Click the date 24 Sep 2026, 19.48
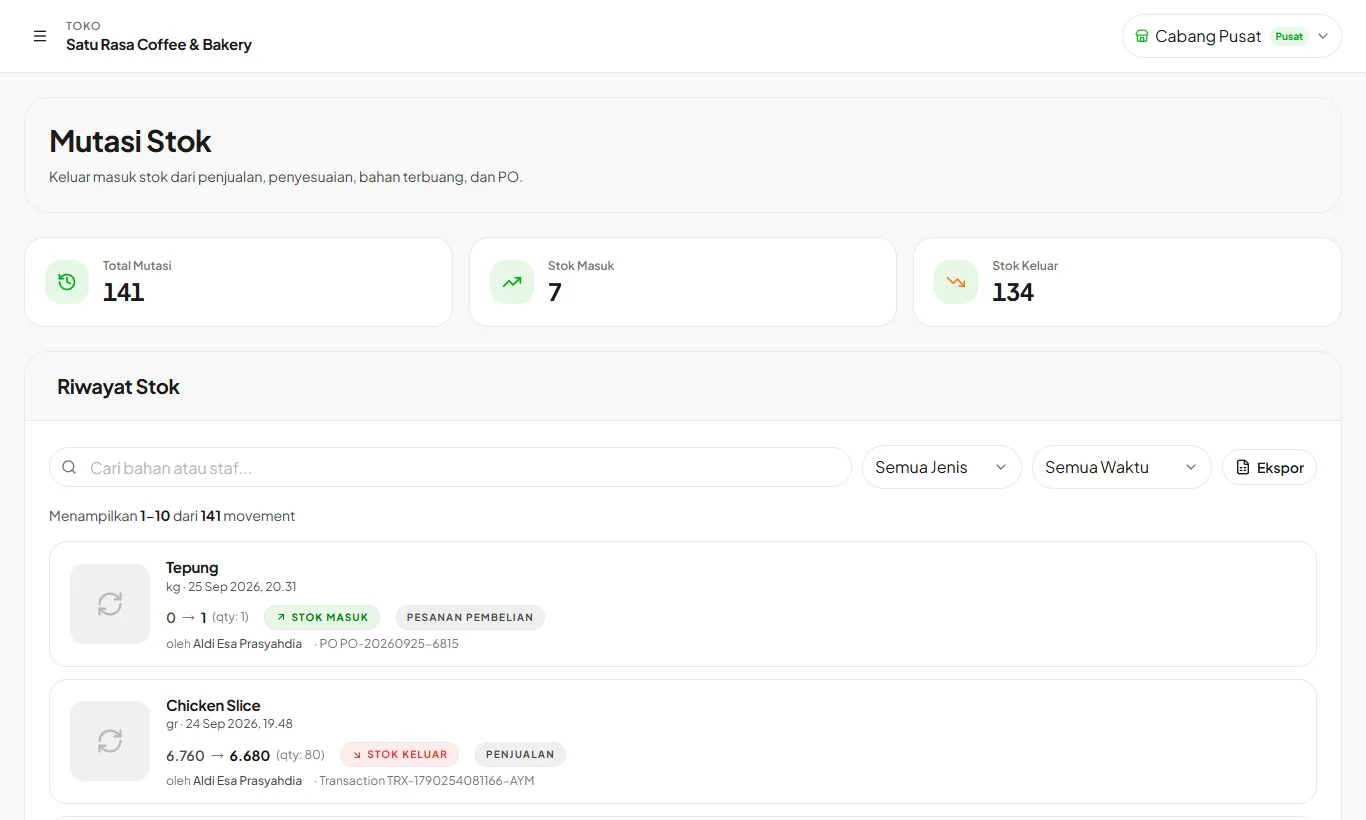This screenshot has width=1366, height=820. [240, 724]
